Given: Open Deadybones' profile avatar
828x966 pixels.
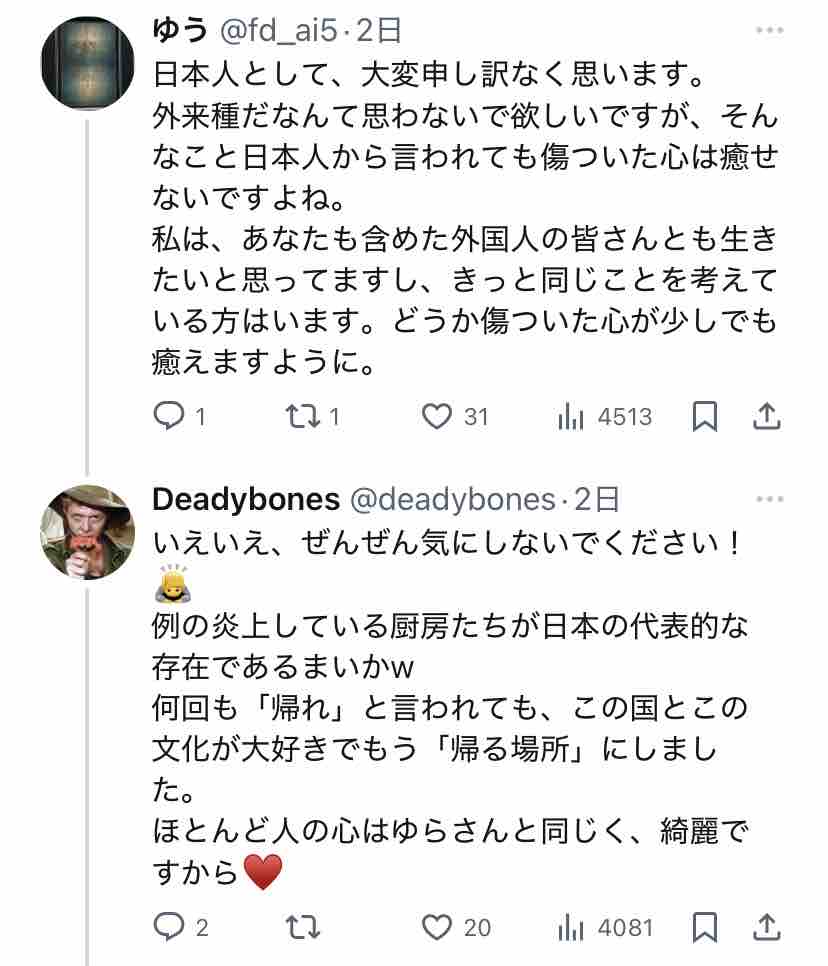Looking at the screenshot, I should coord(87,532).
